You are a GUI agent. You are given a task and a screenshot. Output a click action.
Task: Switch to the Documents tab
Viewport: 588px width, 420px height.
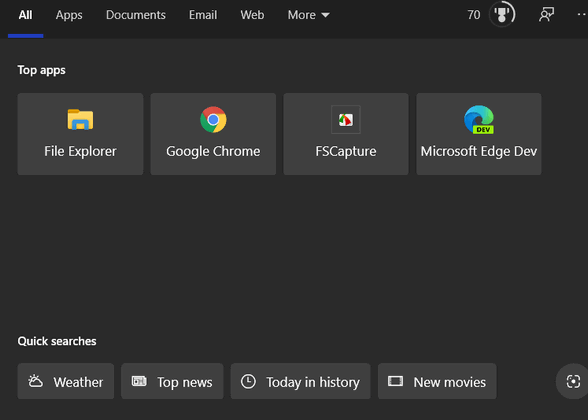pos(136,15)
